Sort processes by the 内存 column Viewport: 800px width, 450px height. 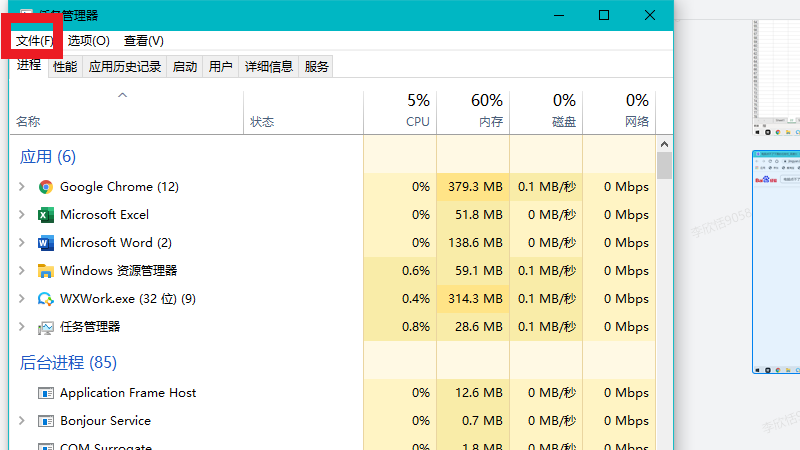(473, 111)
